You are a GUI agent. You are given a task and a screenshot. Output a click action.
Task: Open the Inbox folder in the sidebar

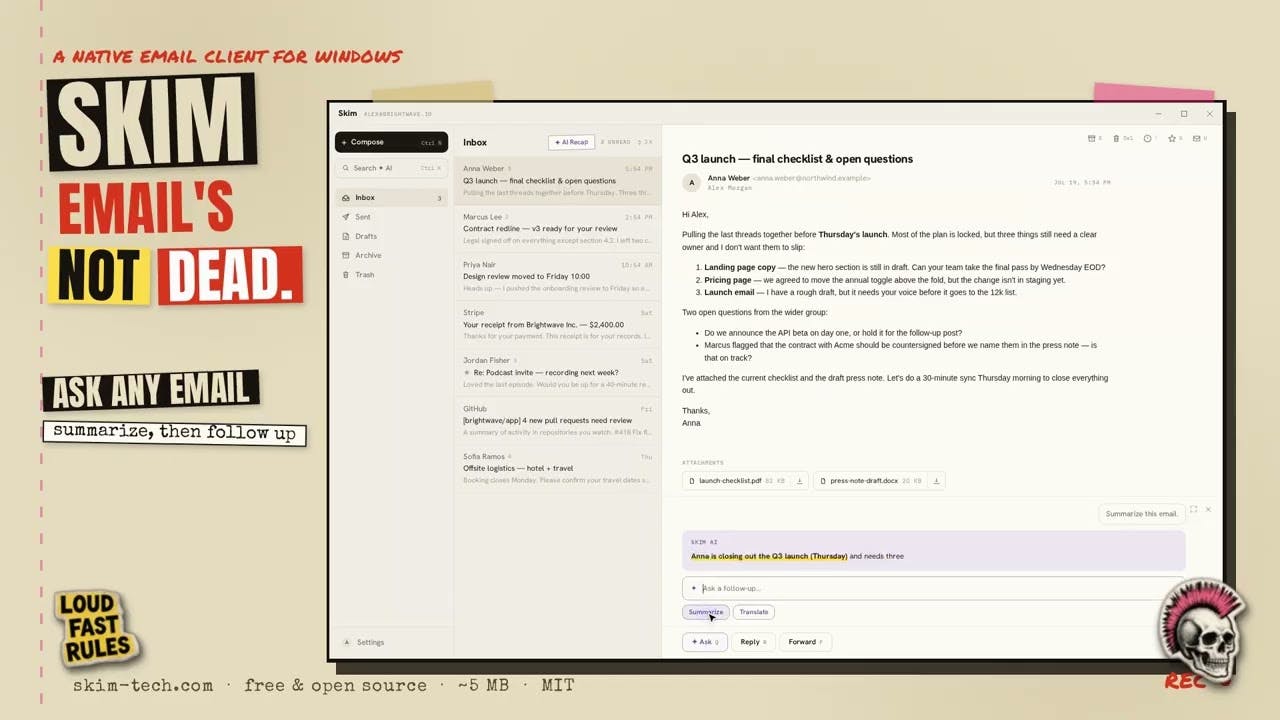coord(391,198)
